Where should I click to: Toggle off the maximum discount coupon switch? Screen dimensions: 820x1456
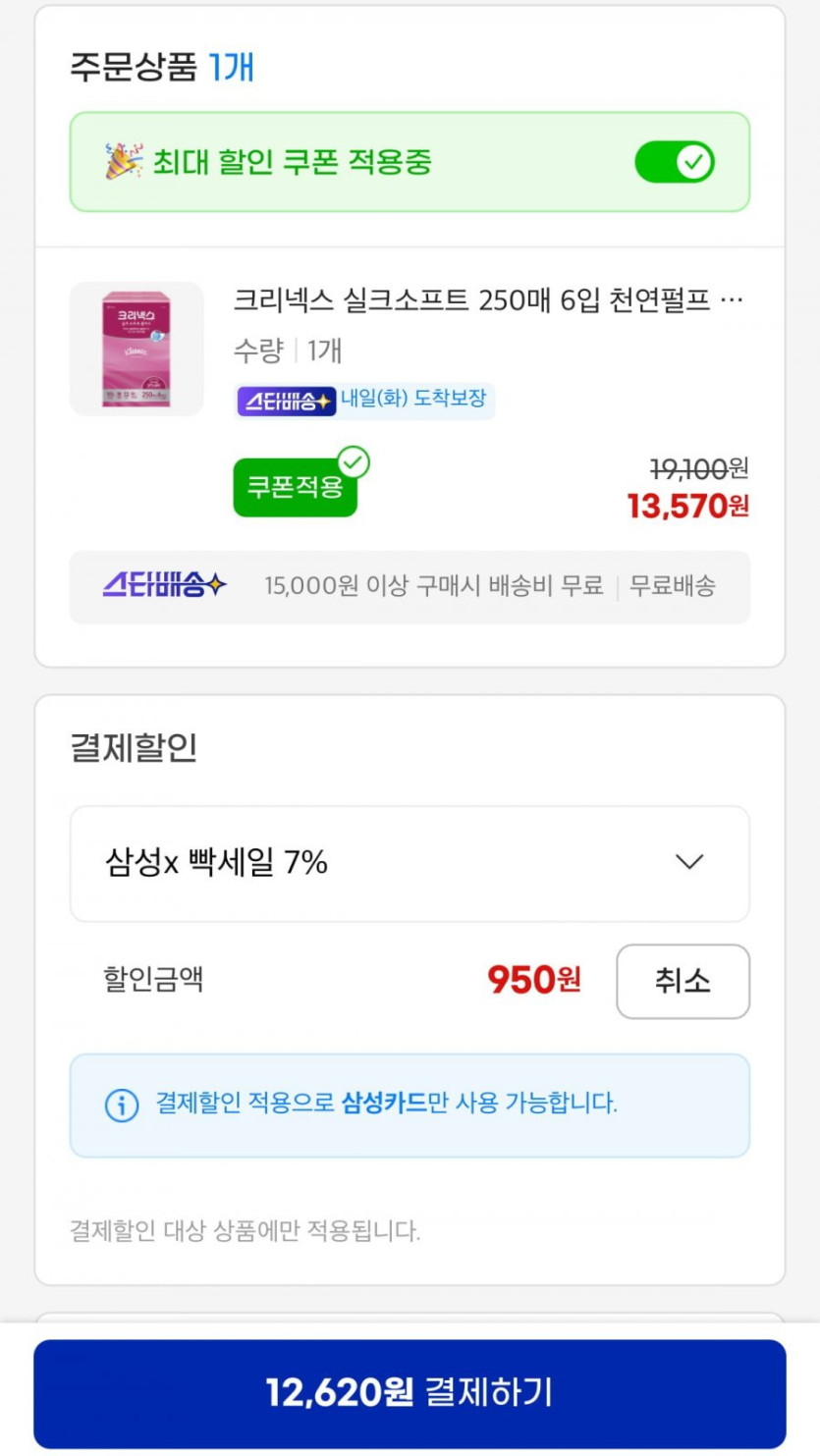click(675, 162)
